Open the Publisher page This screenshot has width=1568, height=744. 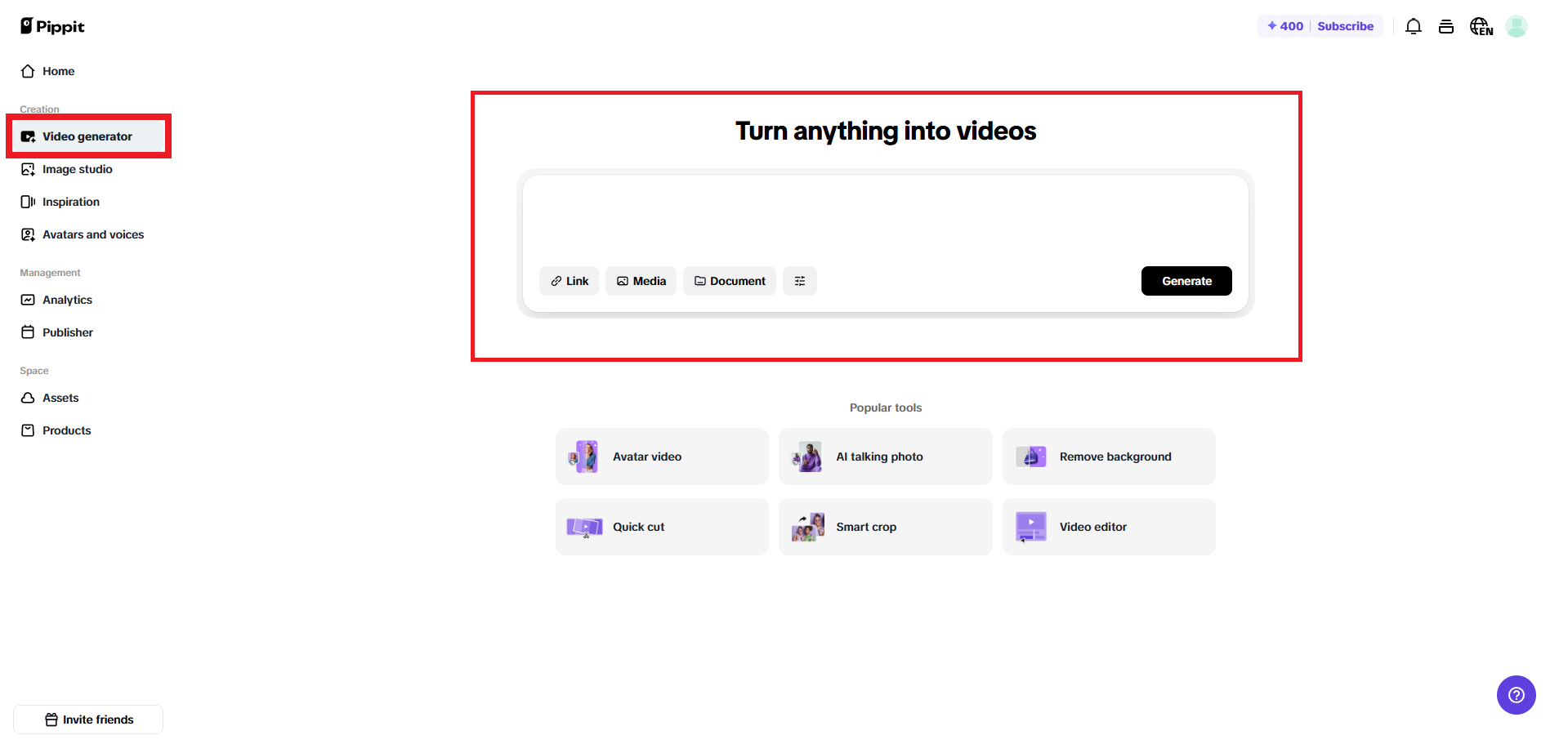click(88, 332)
